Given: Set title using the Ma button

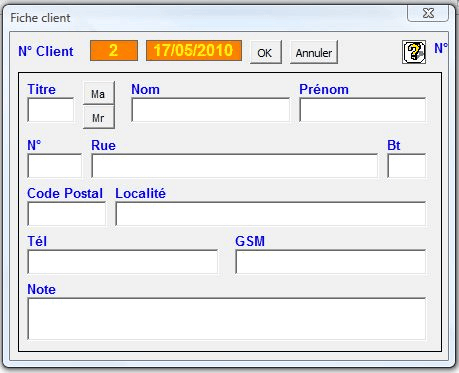Looking at the screenshot, I should pyautogui.click(x=98, y=93).
